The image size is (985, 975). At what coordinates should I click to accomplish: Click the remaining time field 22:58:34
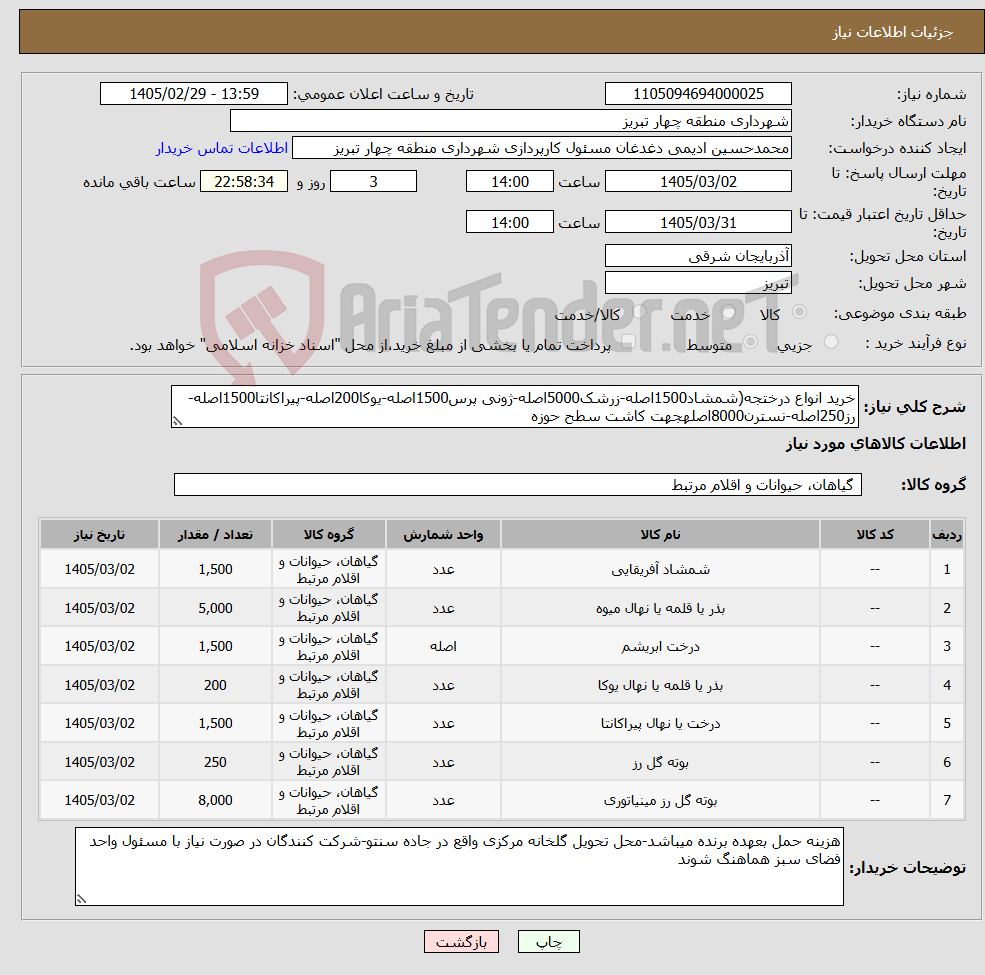[244, 182]
